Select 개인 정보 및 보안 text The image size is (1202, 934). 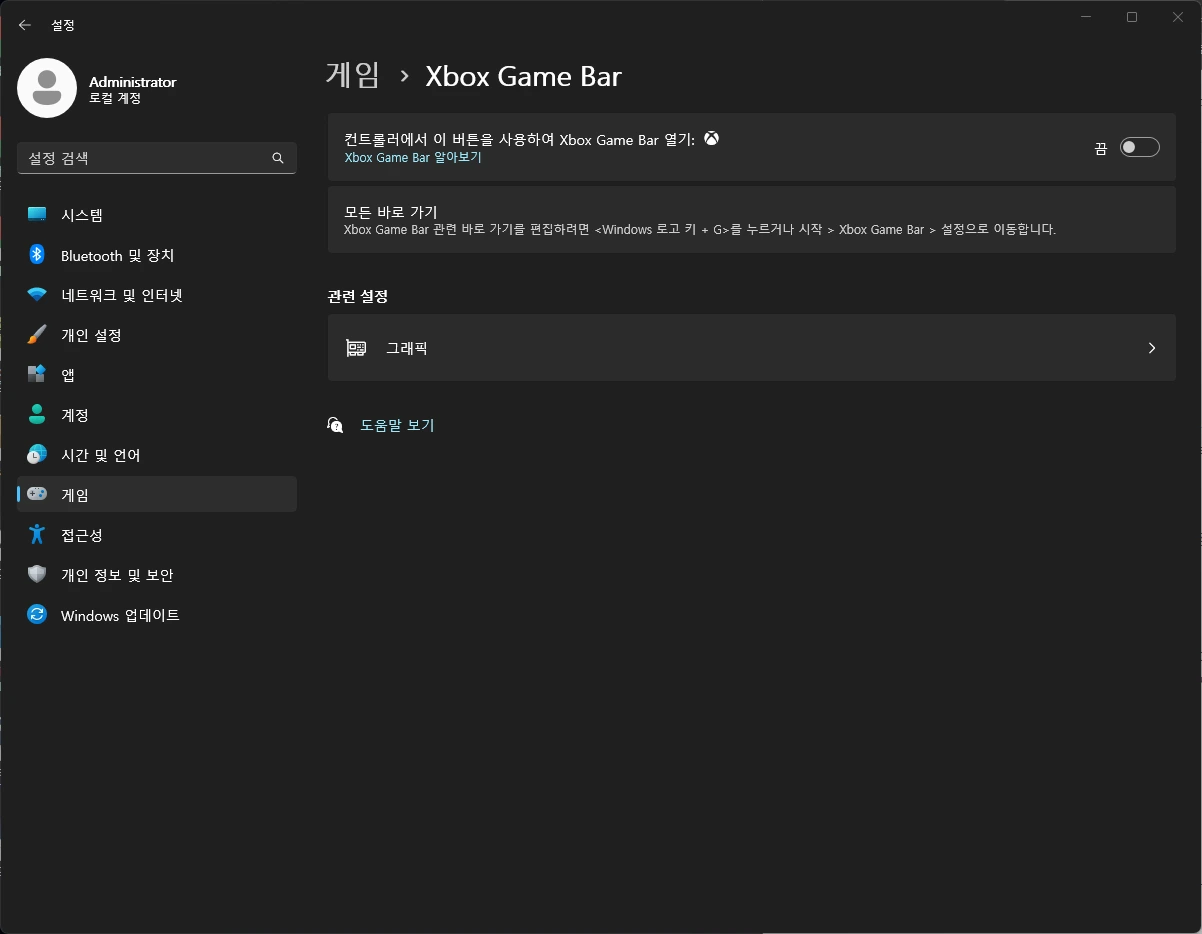(x=117, y=575)
